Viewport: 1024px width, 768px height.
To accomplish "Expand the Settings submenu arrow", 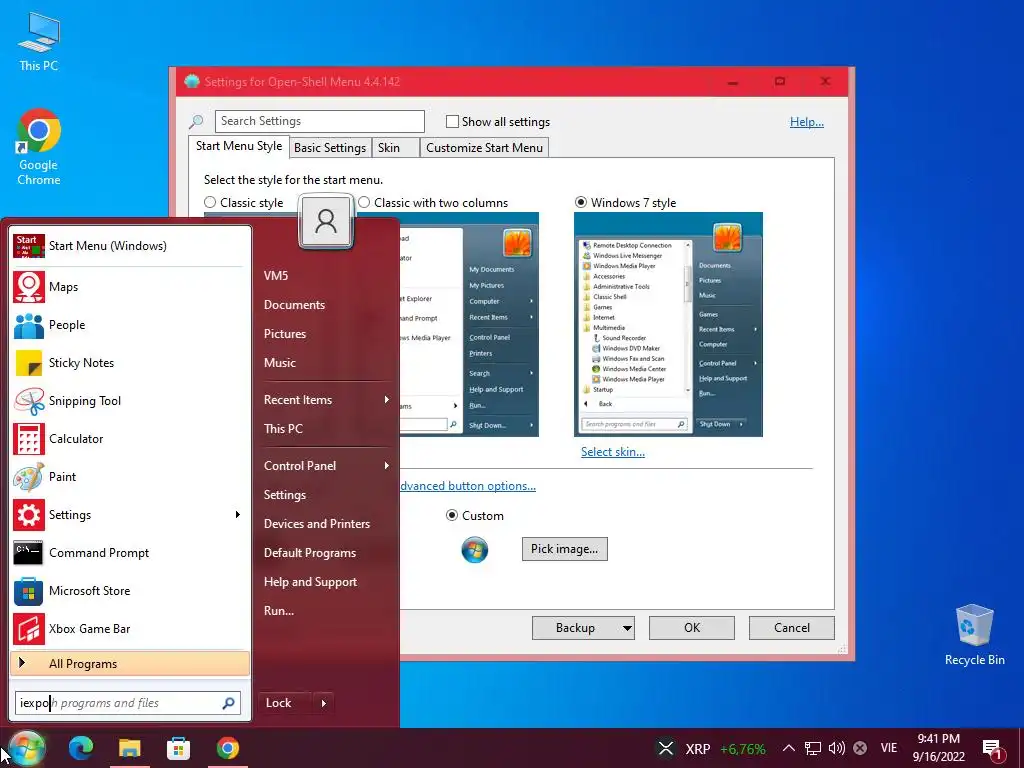I will [238, 515].
